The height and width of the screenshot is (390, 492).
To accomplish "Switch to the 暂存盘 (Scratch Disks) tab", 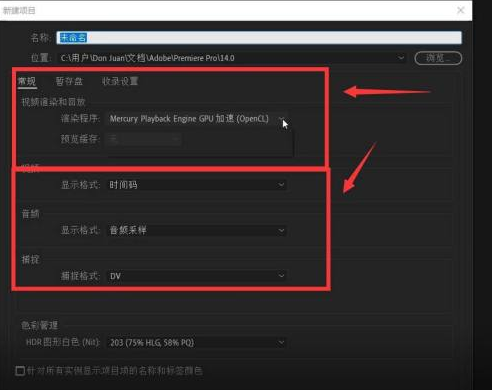I will pyautogui.click(x=69, y=81).
